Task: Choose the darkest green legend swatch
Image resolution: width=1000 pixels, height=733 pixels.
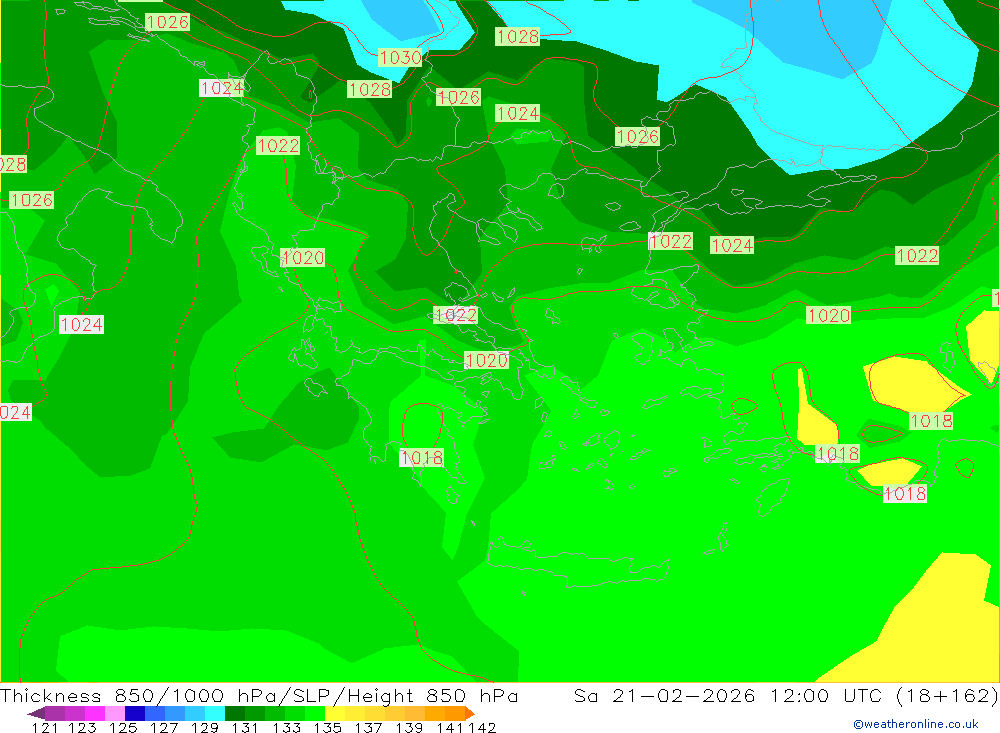Action: [235, 713]
